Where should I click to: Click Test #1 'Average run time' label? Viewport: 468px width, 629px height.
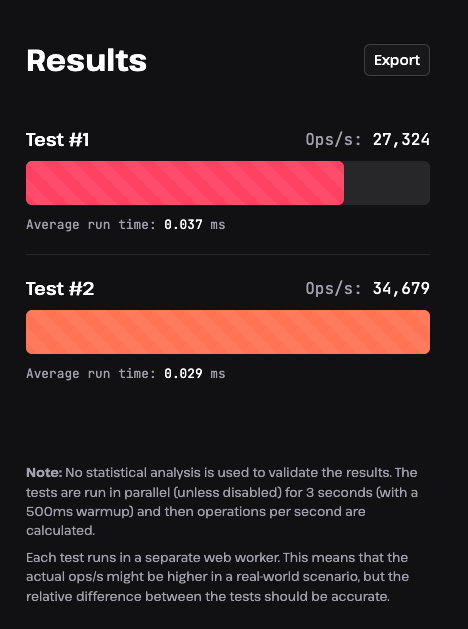(91, 225)
